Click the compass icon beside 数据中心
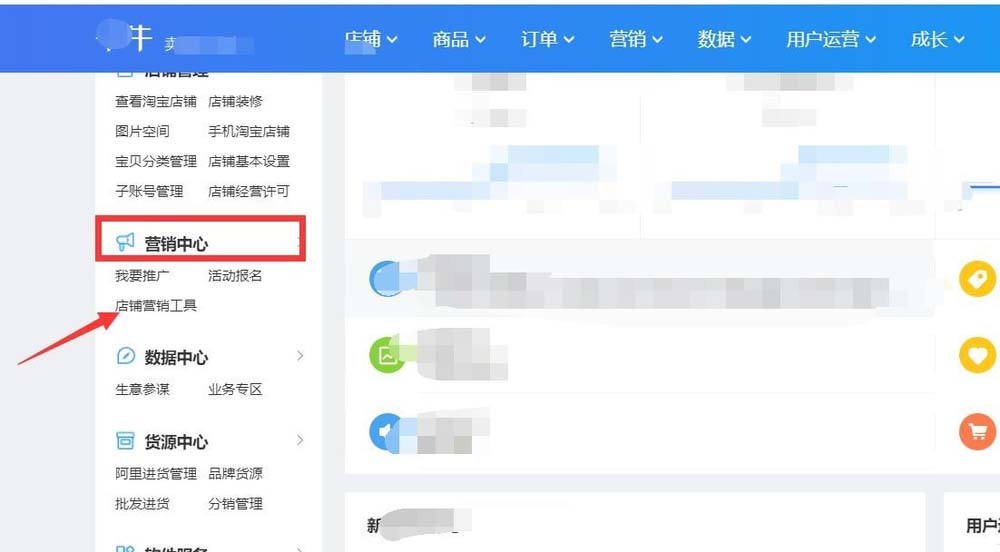Screen dimensions: 1000x552 click(x=126, y=356)
